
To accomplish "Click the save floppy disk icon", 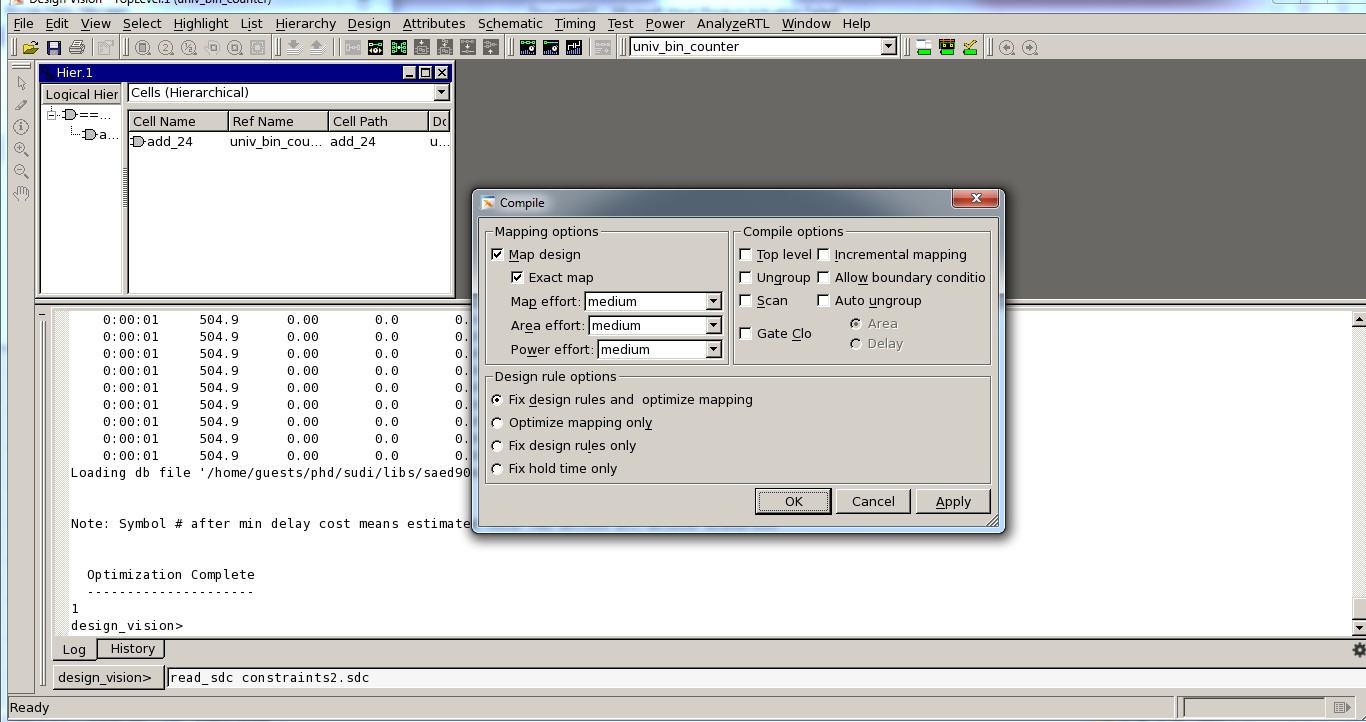I will tap(54, 47).
